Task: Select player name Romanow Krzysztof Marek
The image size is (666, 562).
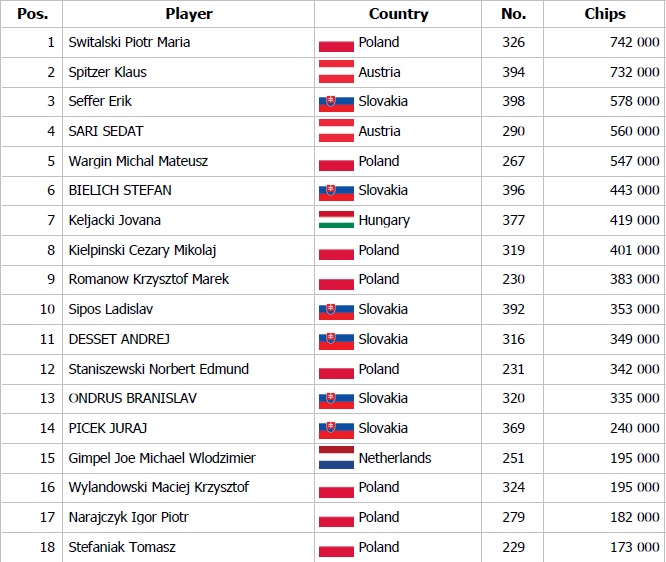Action: tap(148, 279)
